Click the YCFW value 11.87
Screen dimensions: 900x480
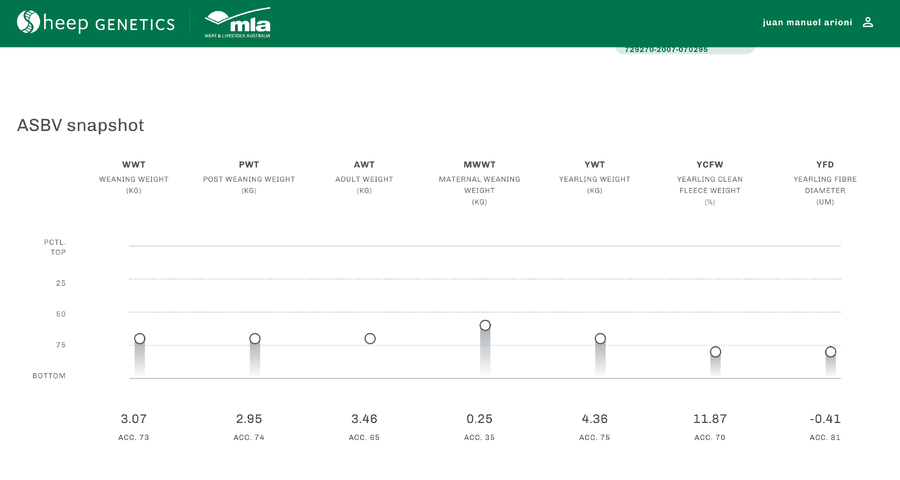(x=709, y=419)
